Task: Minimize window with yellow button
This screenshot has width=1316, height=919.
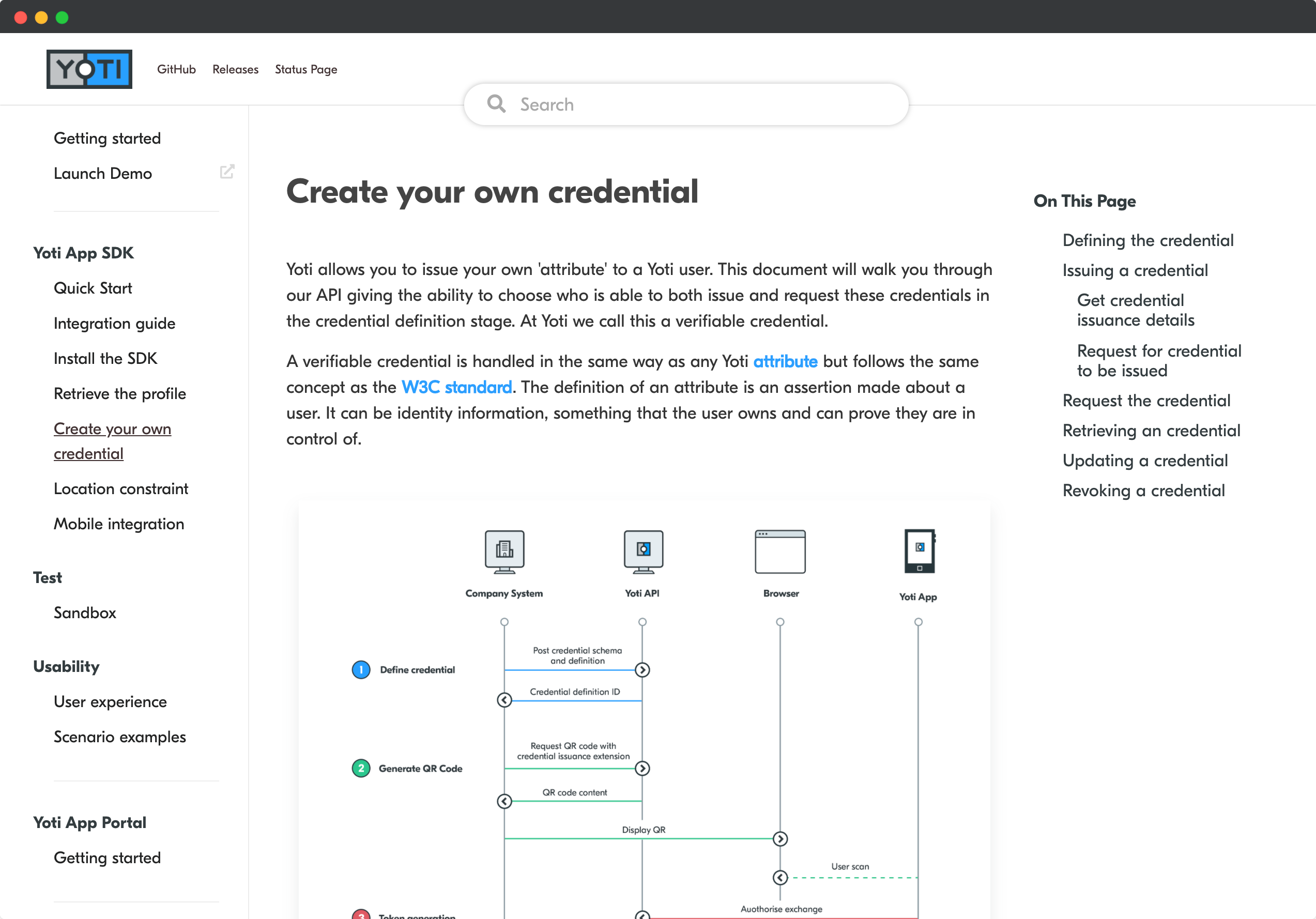Action: [41, 17]
